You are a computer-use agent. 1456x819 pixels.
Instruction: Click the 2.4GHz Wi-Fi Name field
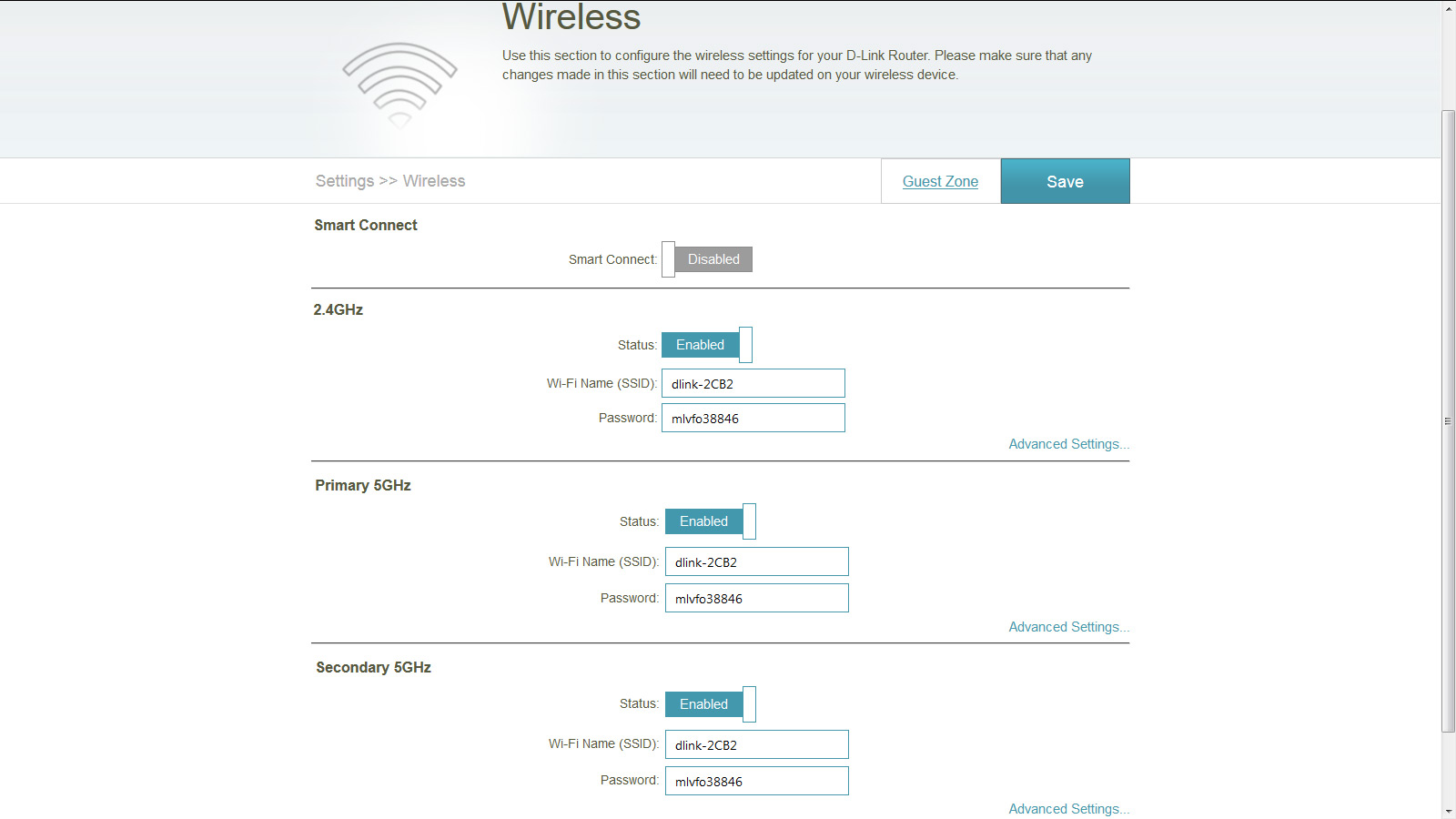(753, 383)
